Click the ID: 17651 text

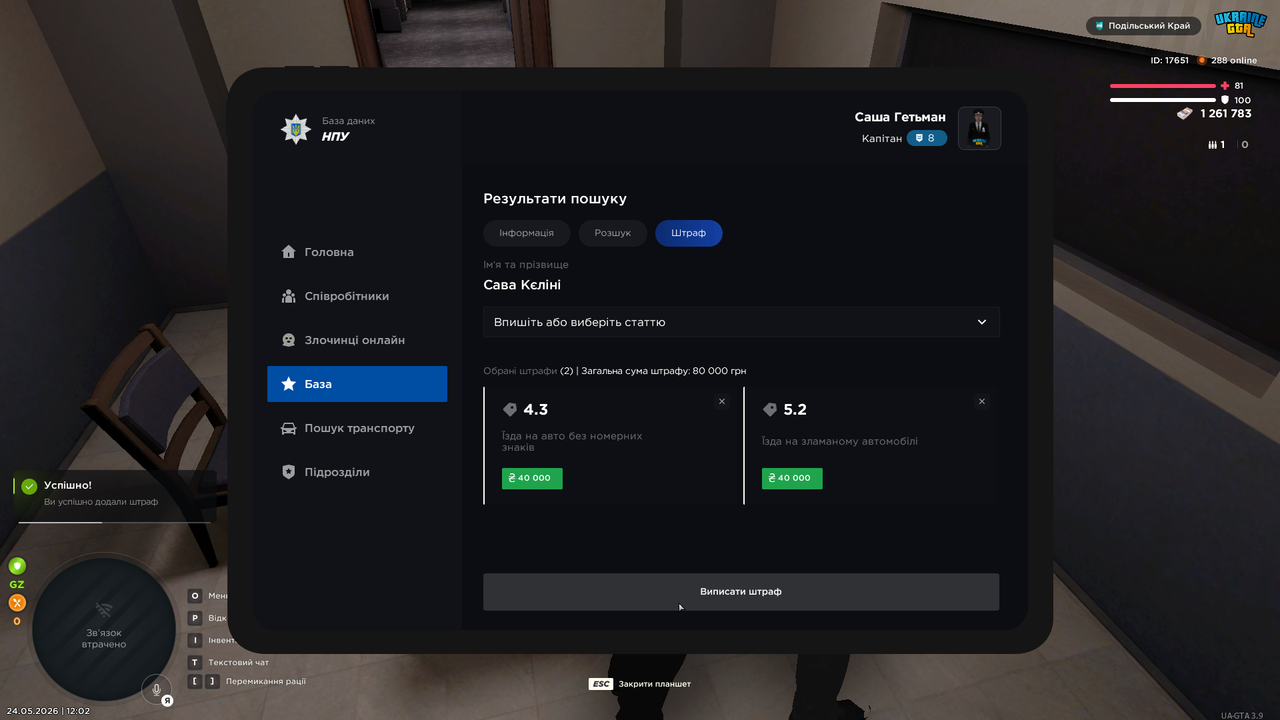click(x=1170, y=61)
